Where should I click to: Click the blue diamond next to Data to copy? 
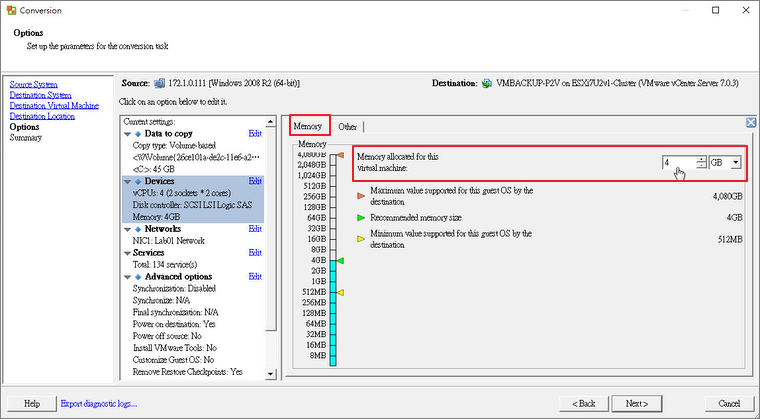click(138, 134)
